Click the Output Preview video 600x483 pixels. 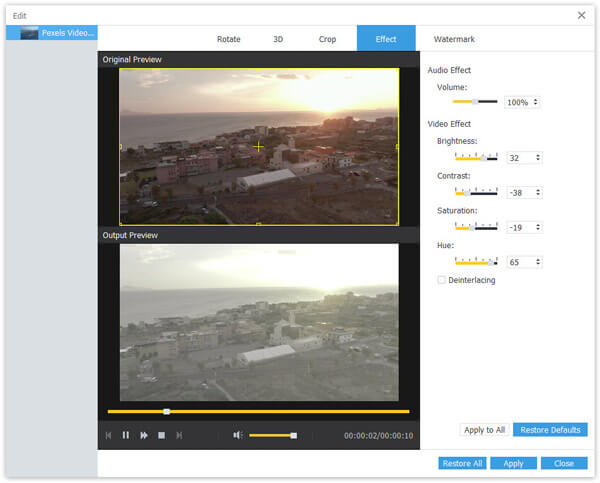click(259, 322)
